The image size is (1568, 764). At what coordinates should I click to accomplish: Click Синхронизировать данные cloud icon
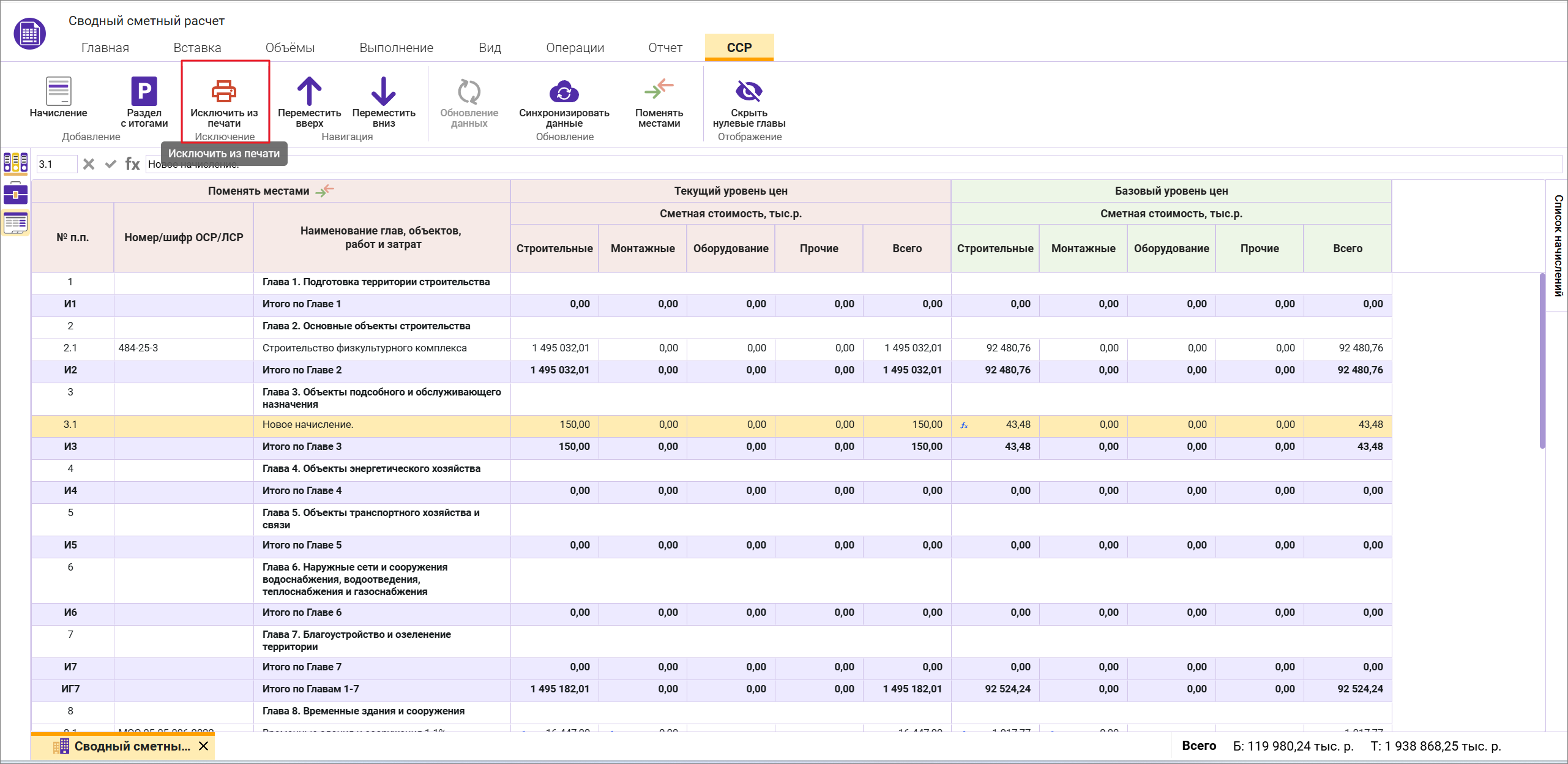(x=564, y=92)
